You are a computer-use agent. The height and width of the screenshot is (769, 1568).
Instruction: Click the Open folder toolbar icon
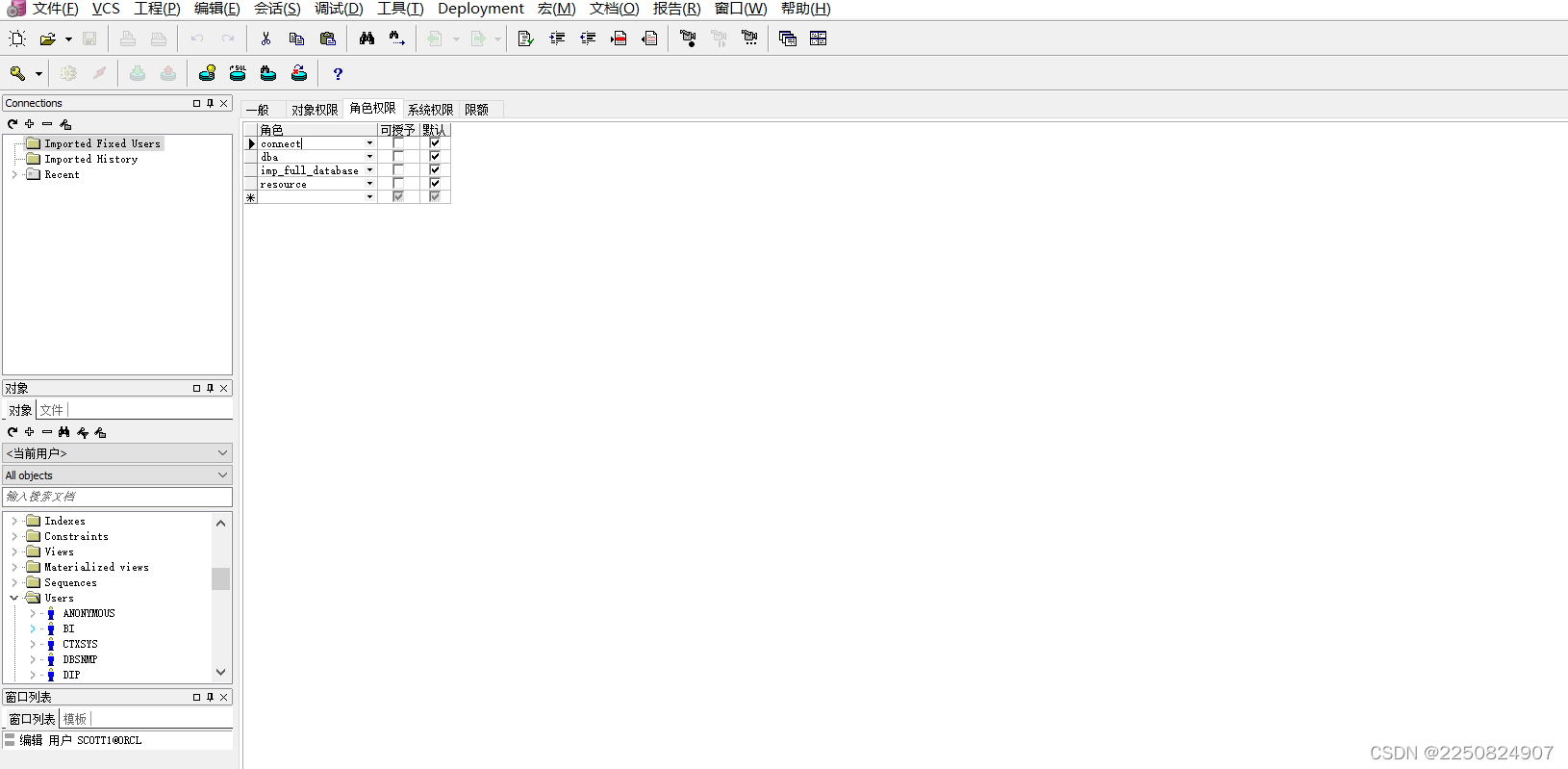47,38
